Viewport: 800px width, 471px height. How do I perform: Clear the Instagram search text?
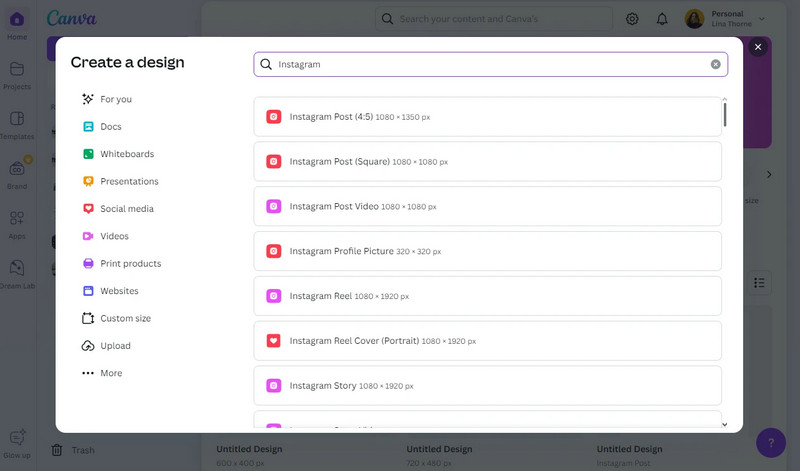click(x=715, y=64)
